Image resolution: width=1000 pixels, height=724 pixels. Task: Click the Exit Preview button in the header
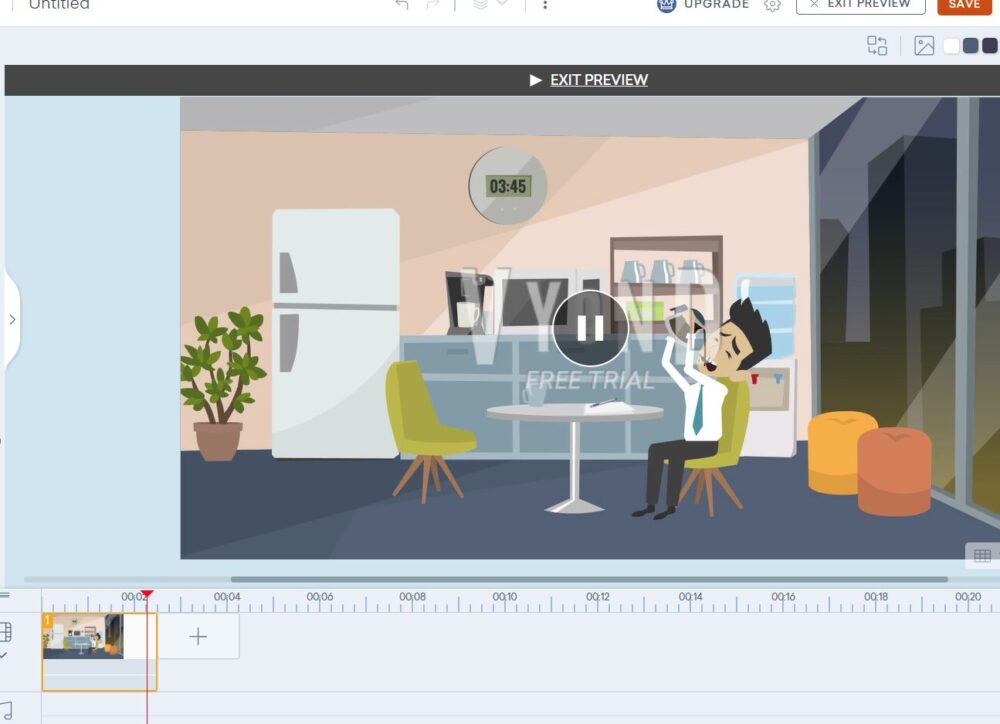[x=860, y=5]
